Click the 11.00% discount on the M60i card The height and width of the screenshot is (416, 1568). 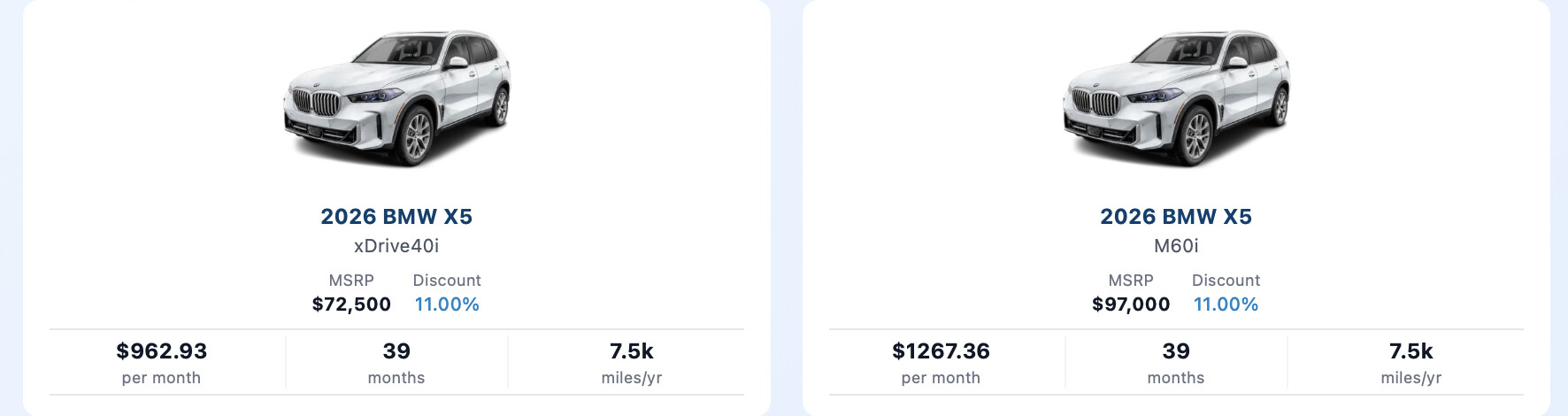[1226, 304]
